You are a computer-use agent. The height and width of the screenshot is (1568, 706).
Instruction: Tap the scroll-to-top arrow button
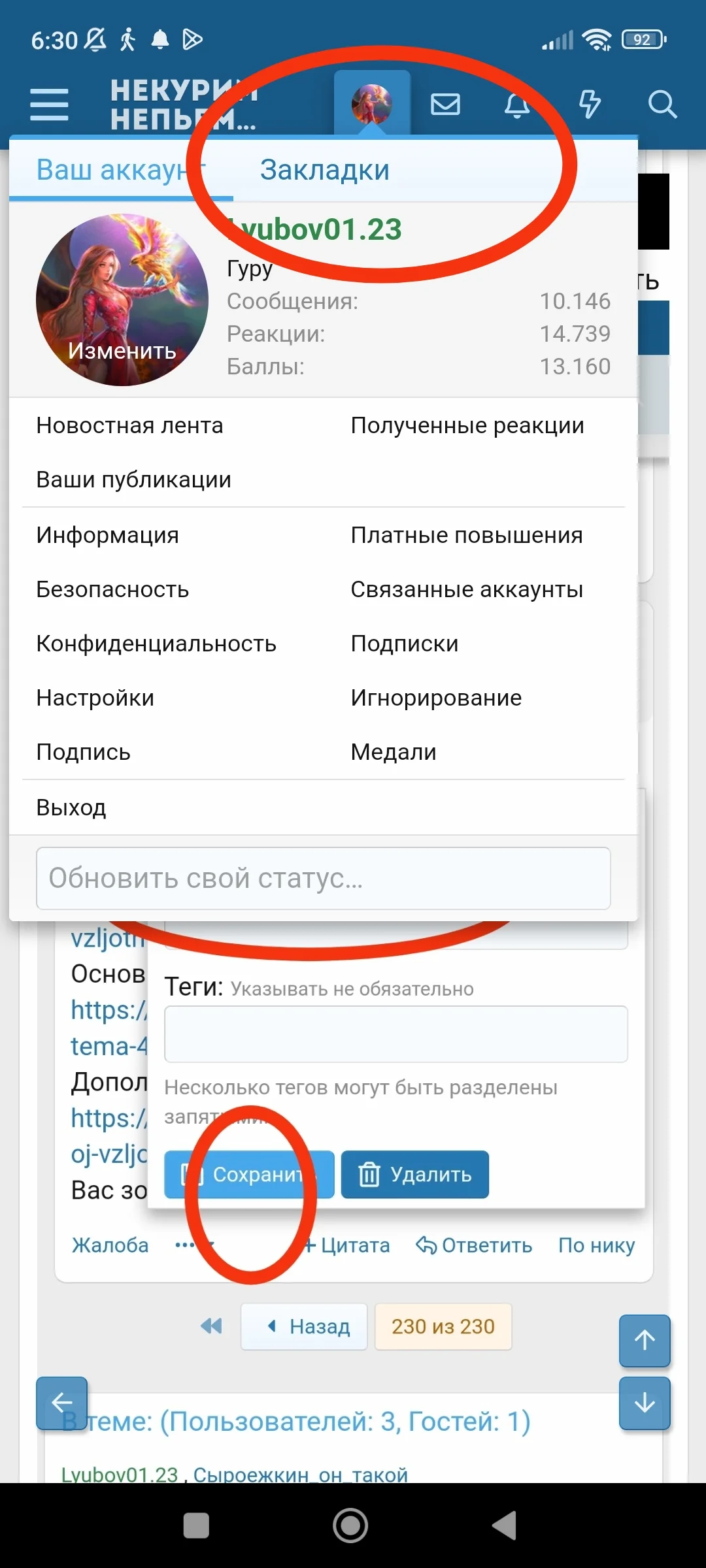(x=645, y=1340)
